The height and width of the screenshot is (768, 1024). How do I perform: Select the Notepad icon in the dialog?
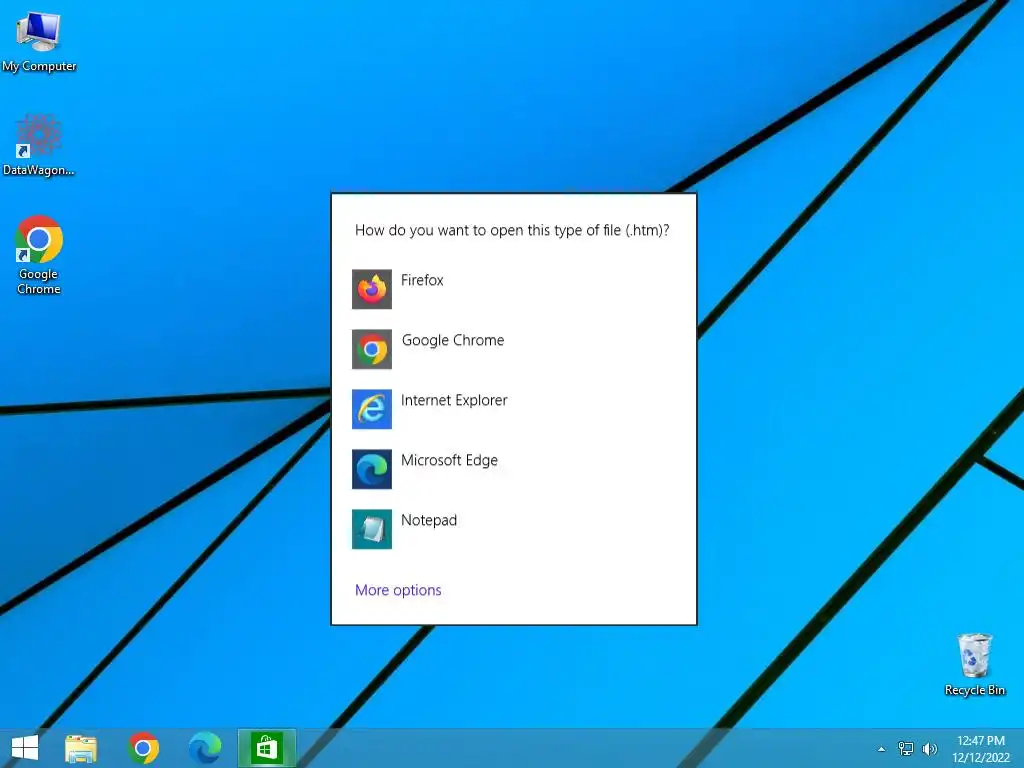point(372,529)
